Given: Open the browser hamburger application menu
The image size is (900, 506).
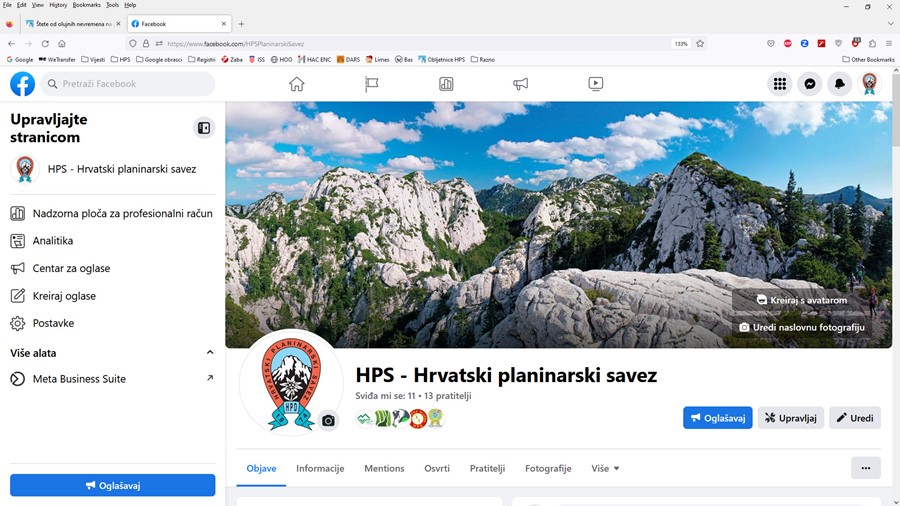Looking at the screenshot, I should coord(889,44).
